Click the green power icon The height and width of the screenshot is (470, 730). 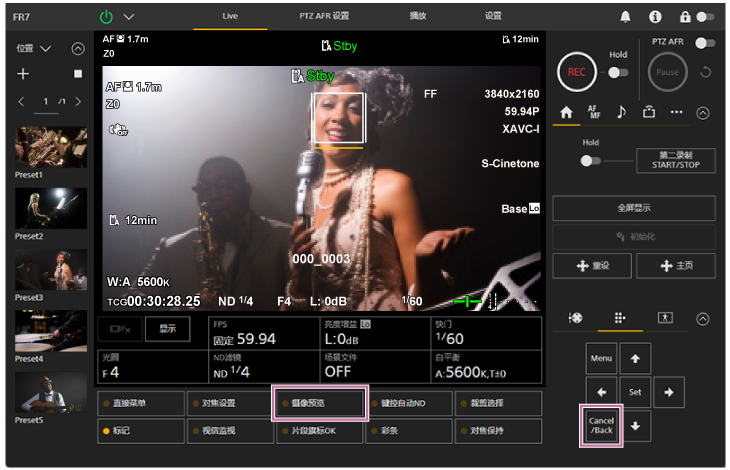click(107, 17)
